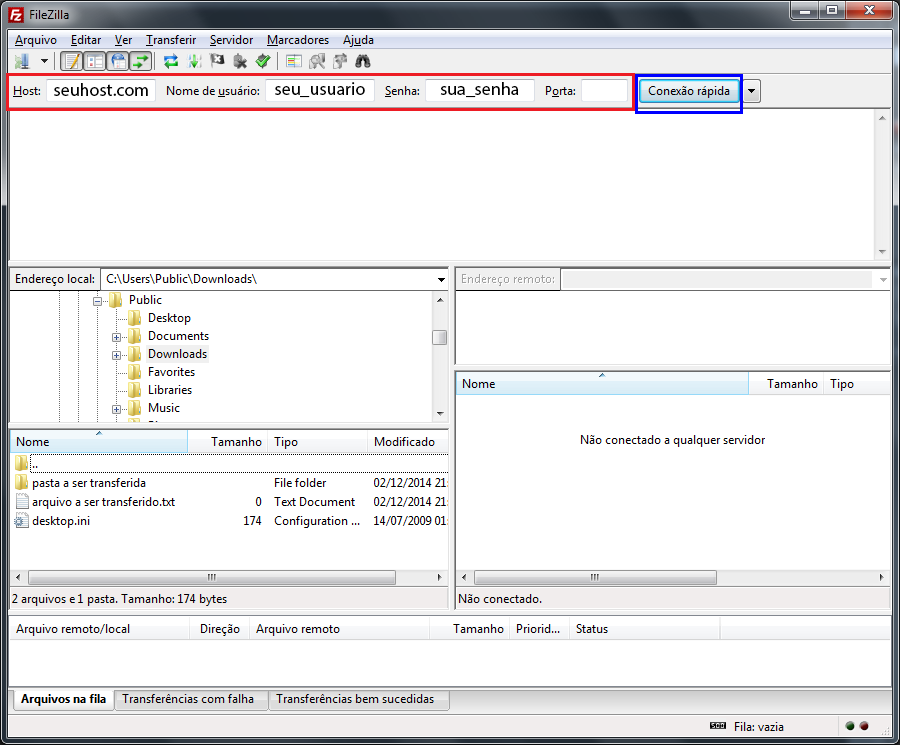900x745 pixels.
Task: Expand the Downloads folder tree node
Action: (x=117, y=355)
